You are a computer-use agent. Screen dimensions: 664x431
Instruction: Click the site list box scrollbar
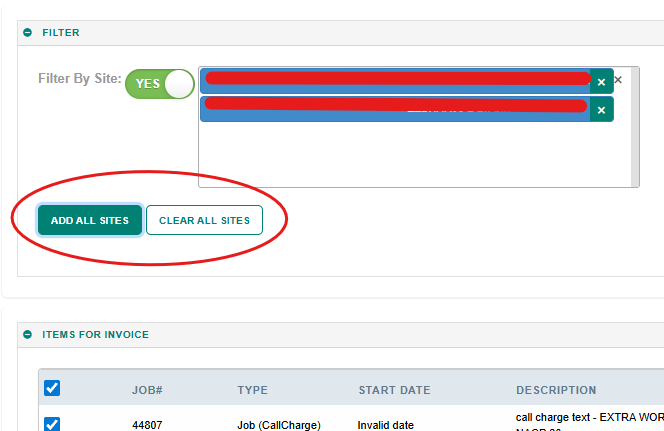[633, 130]
